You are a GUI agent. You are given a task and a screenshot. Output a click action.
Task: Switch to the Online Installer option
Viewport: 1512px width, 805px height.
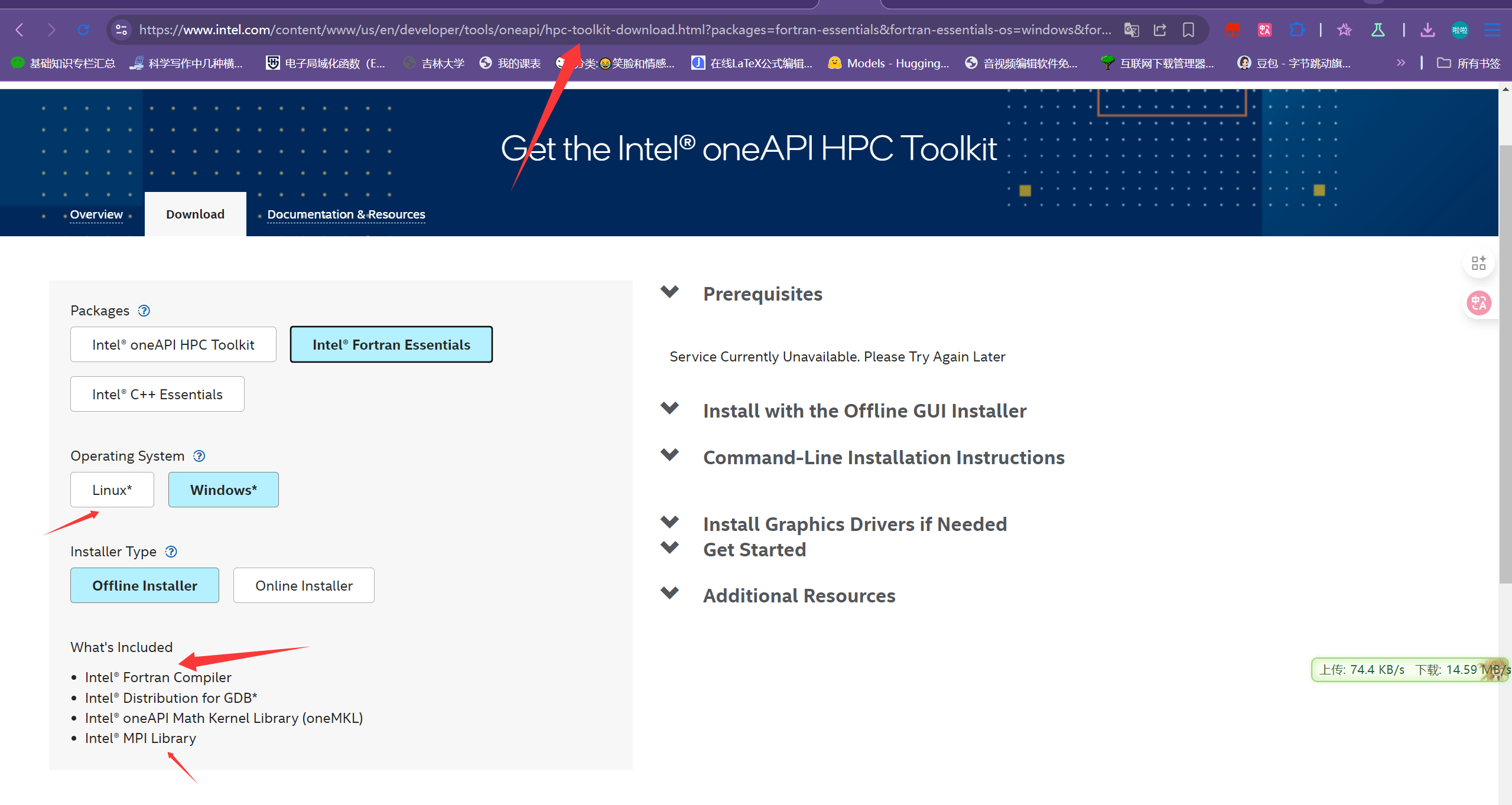(303, 585)
